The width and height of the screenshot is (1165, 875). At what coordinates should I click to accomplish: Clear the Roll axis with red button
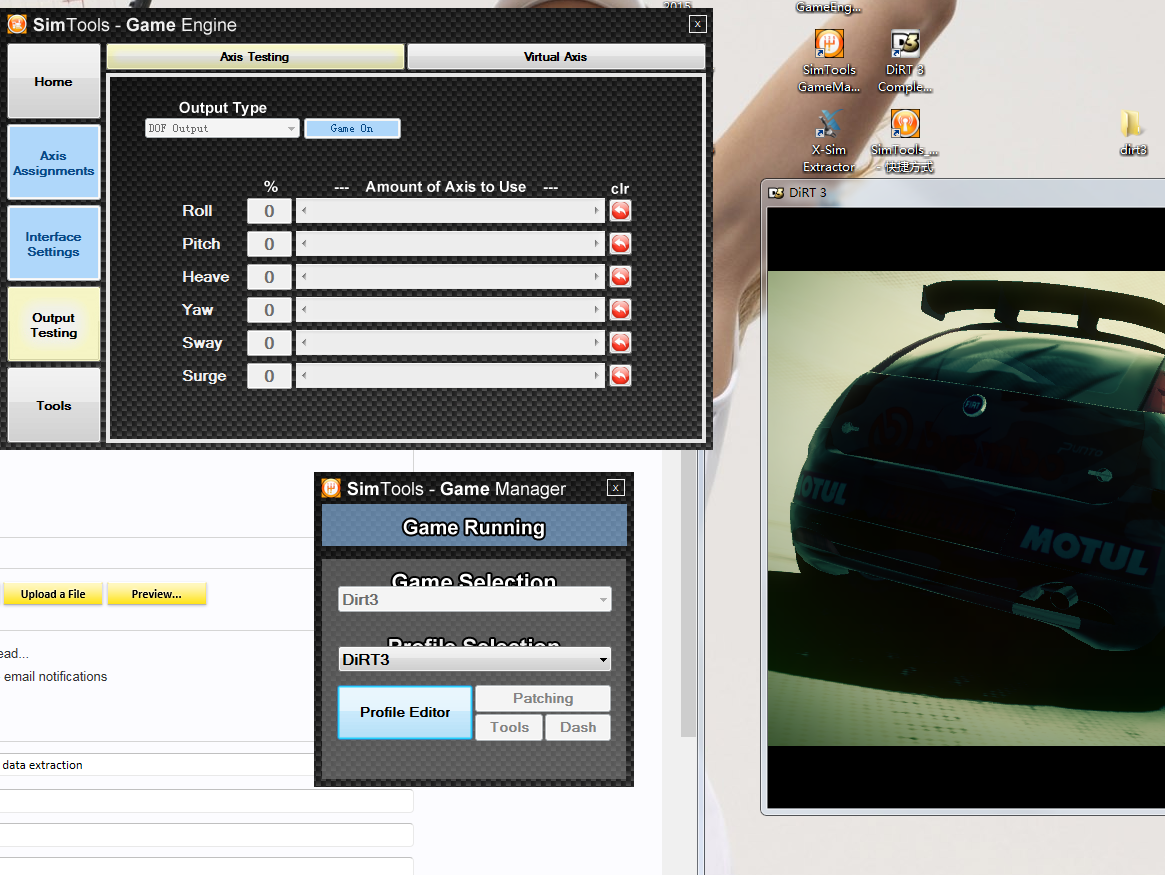pyautogui.click(x=620, y=211)
